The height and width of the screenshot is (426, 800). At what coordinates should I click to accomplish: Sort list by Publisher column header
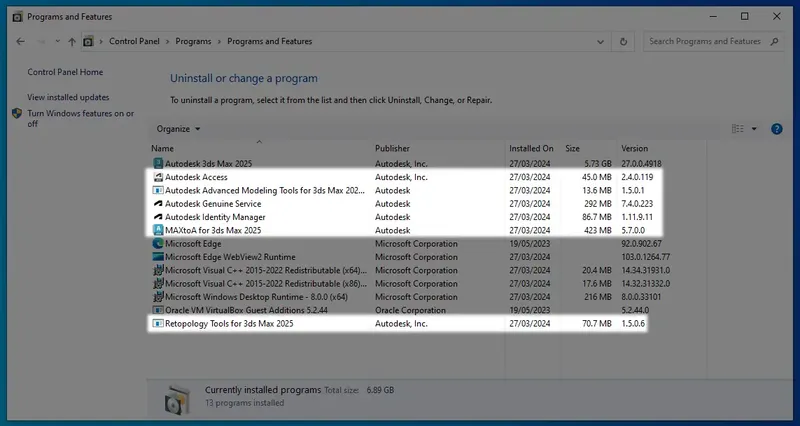(x=393, y=148)
